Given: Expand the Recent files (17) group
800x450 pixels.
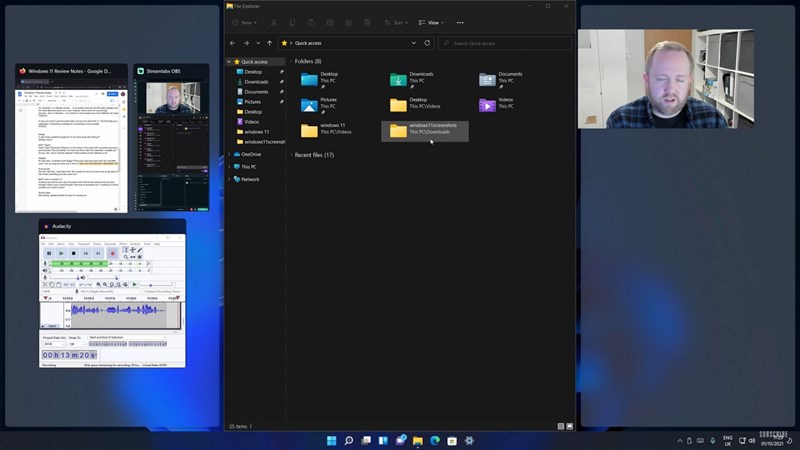Looking at the screenshot, I should [291, 155].
